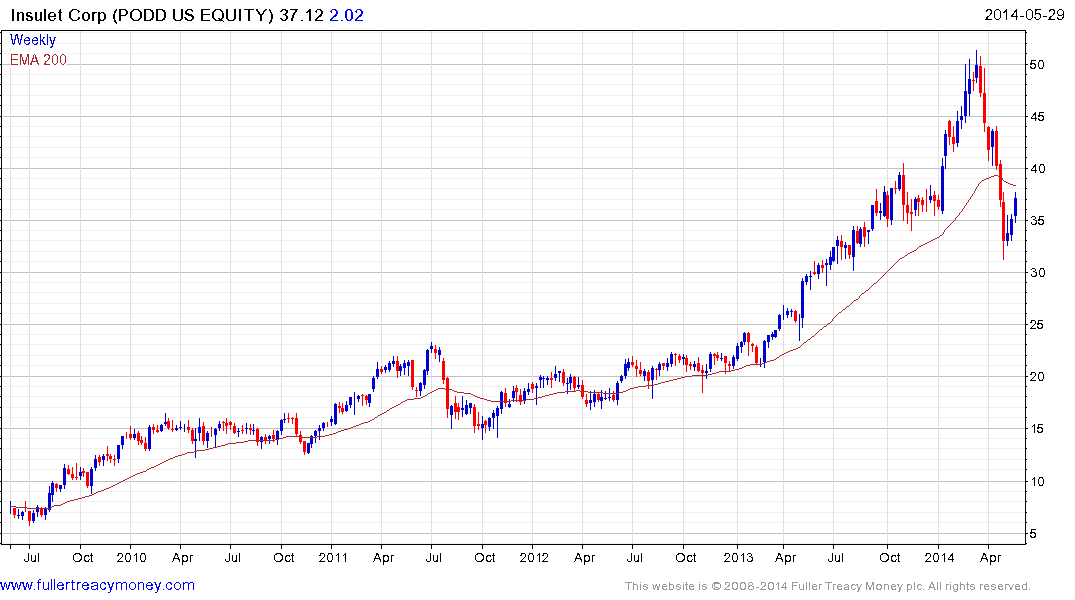Click the 25 price axis label

tap(1037, 325)
